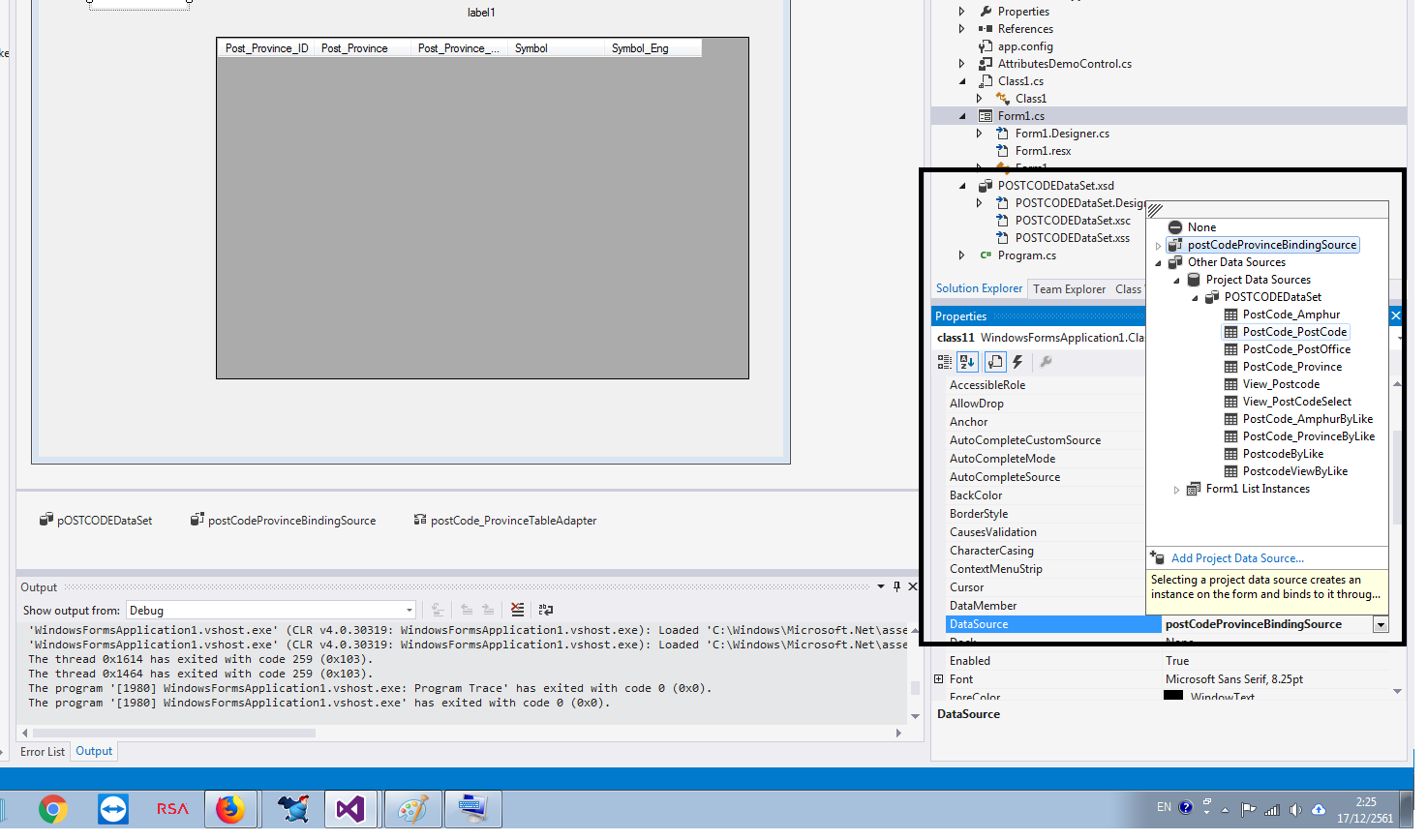The height and width of the screenshot is (840, 1427).
Task: Select Program.cs in Solution Explorer
Action: [x=1026, y=255]
